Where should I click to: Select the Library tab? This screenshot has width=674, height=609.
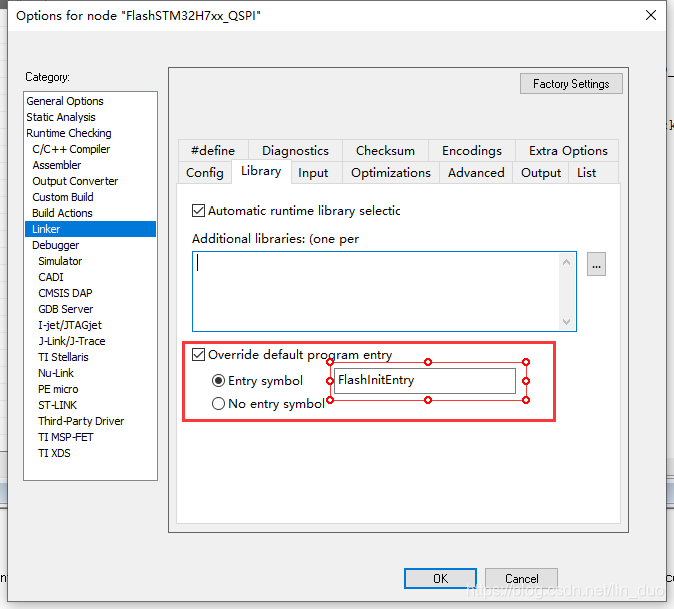pyautogui.click(x=261, y=171)
